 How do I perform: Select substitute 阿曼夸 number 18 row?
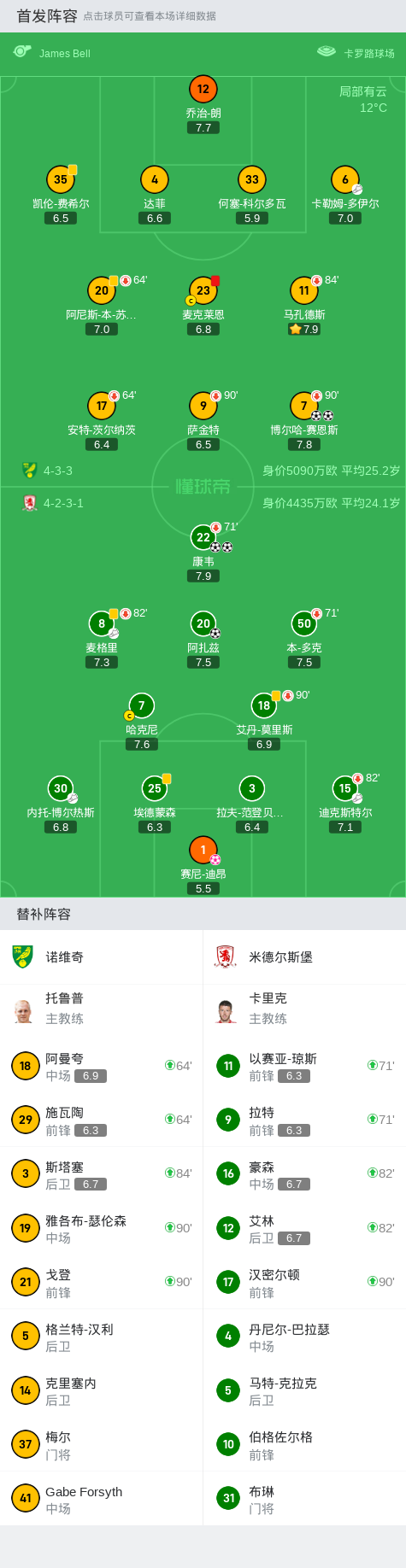coord(101,1066)
